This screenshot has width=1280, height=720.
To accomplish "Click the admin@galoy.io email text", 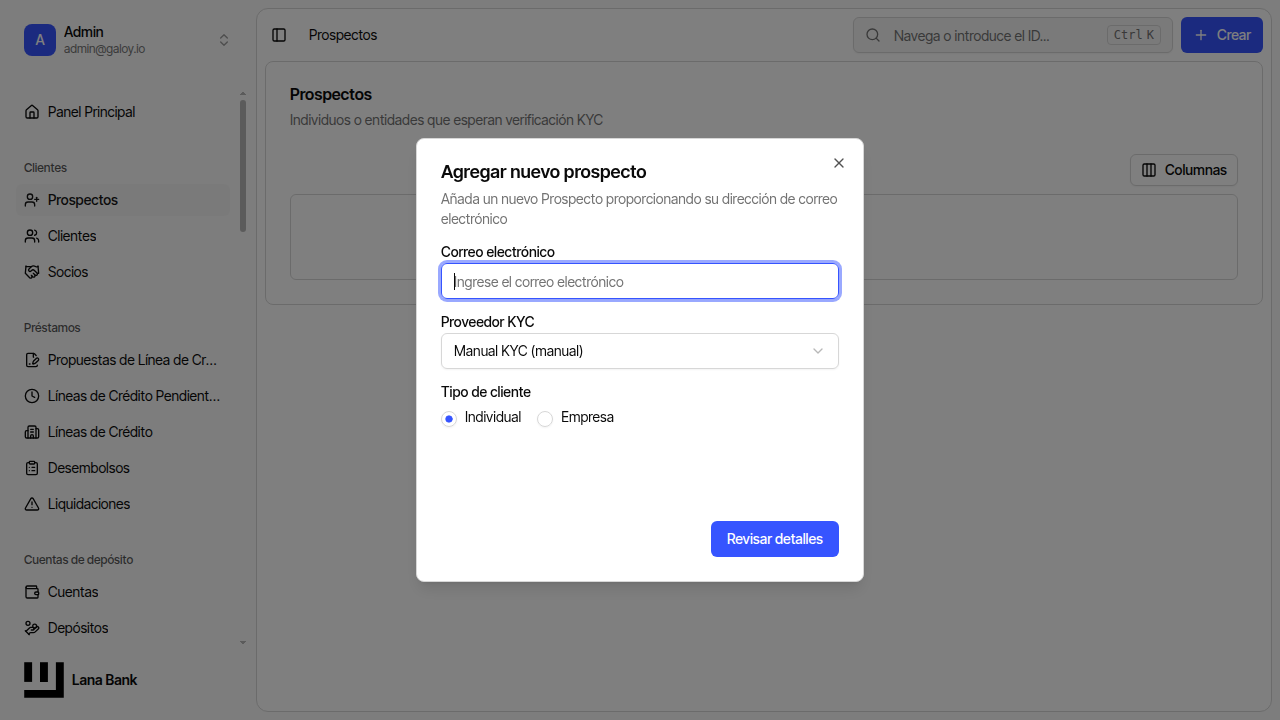I will 105,49.
